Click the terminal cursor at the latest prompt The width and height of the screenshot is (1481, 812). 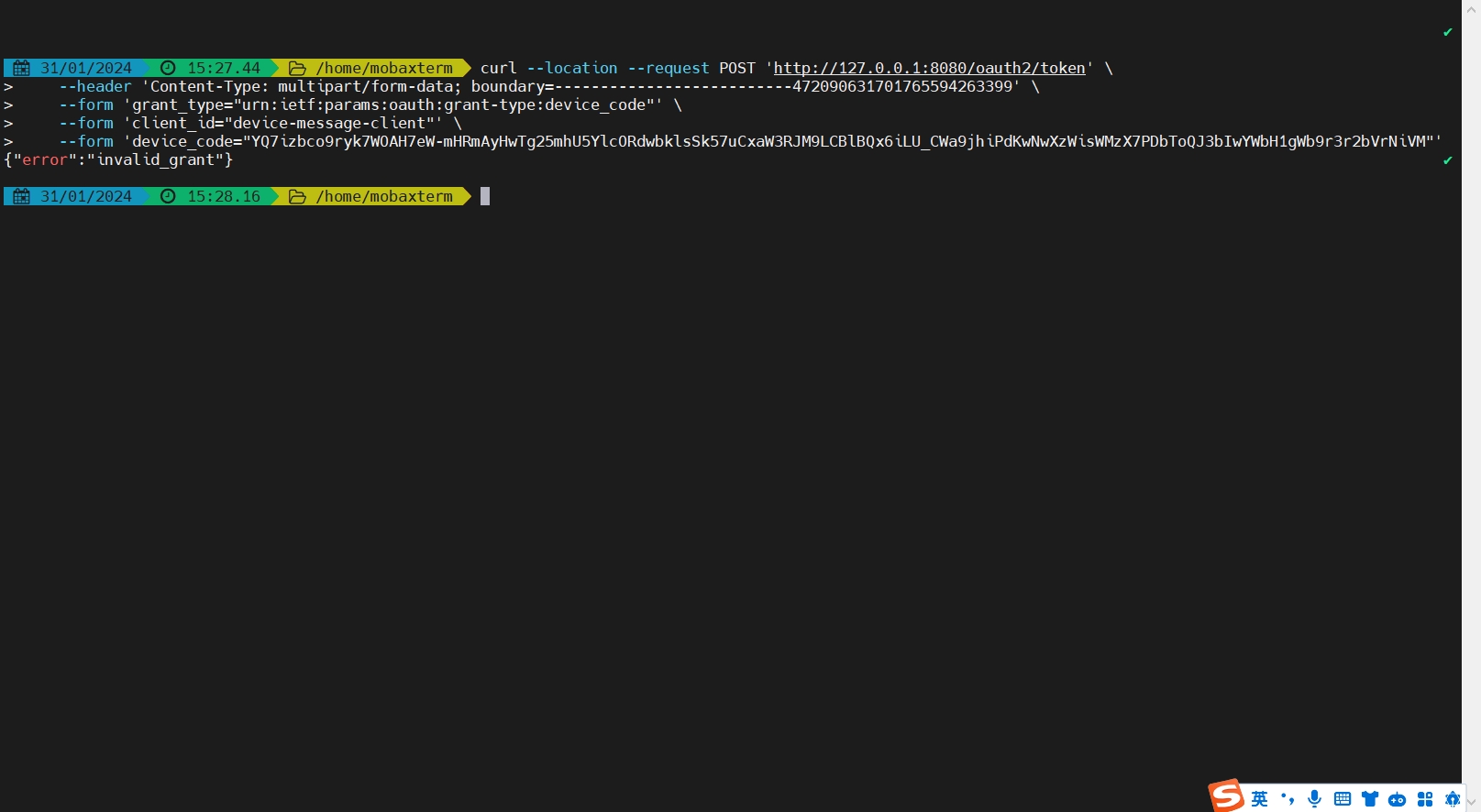485,196
